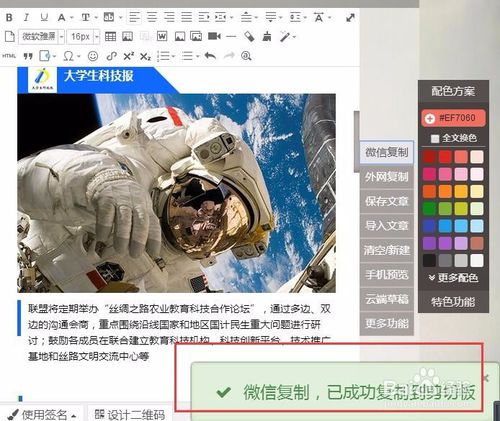Open 手机预览 side menu item
The height and width of the screenshot is (421, 500).
pyautogui.click(x=387, y=275)
